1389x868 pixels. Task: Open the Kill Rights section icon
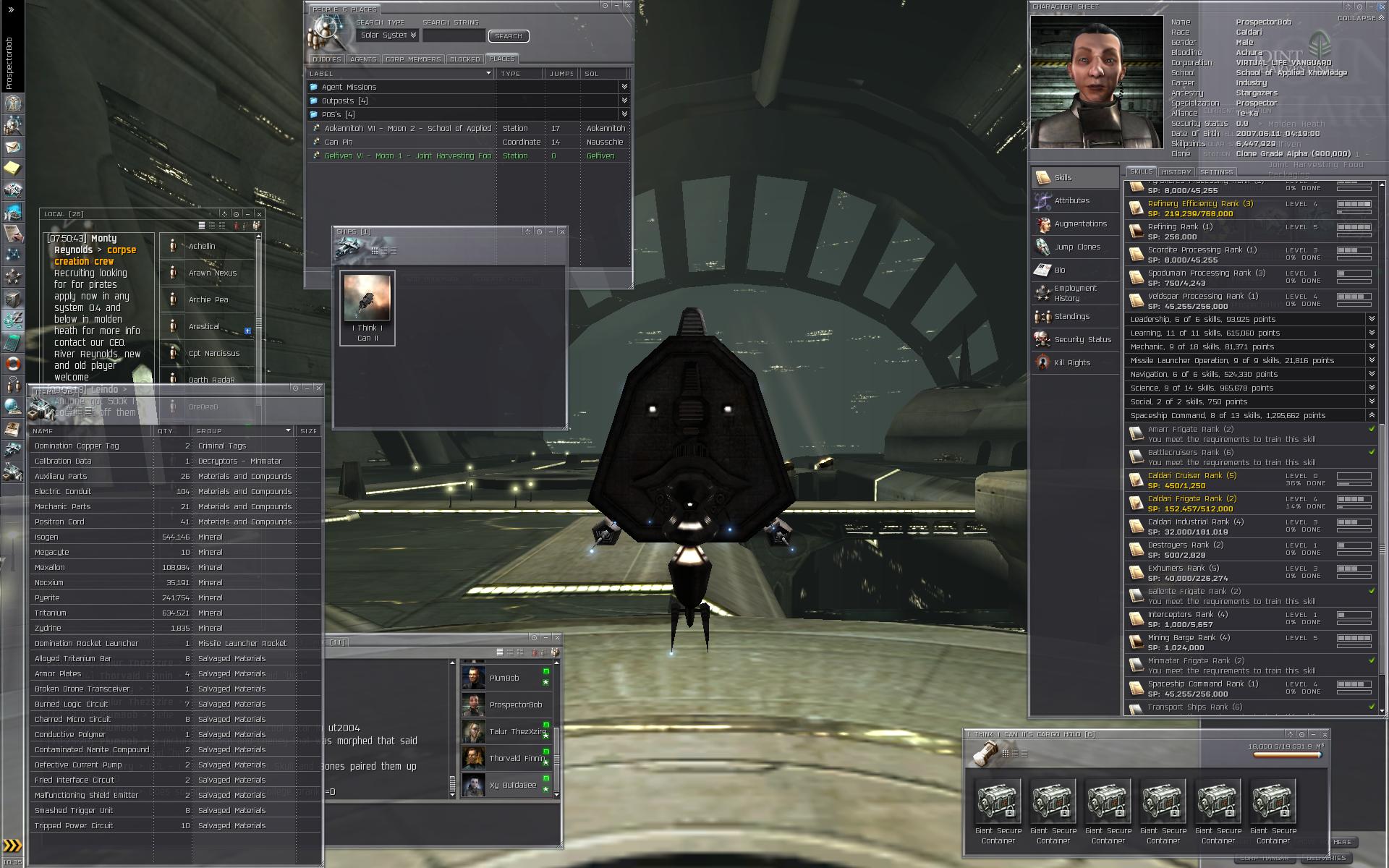1042,363
